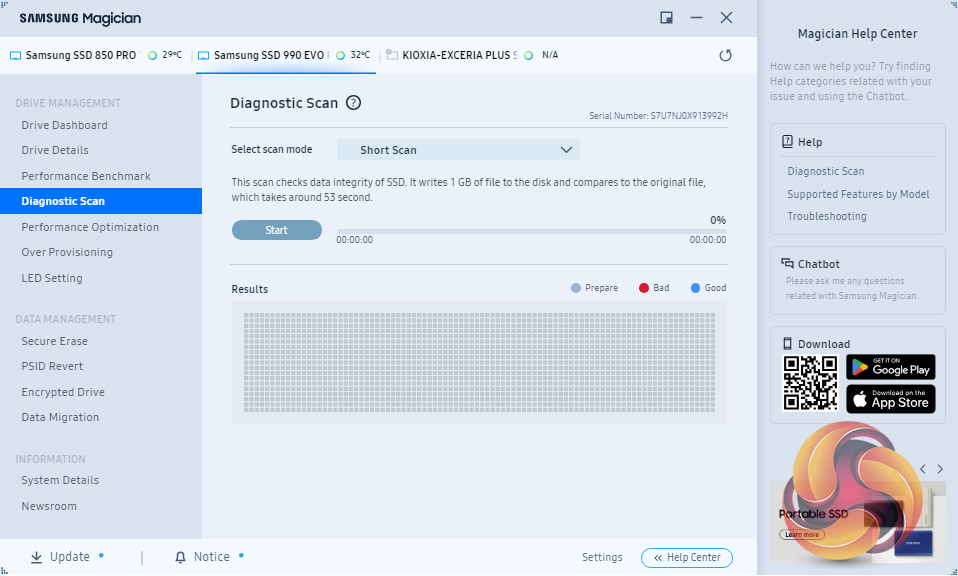Start the diagnostic scan
Viewport: 958px width, 576px height.
277,230
